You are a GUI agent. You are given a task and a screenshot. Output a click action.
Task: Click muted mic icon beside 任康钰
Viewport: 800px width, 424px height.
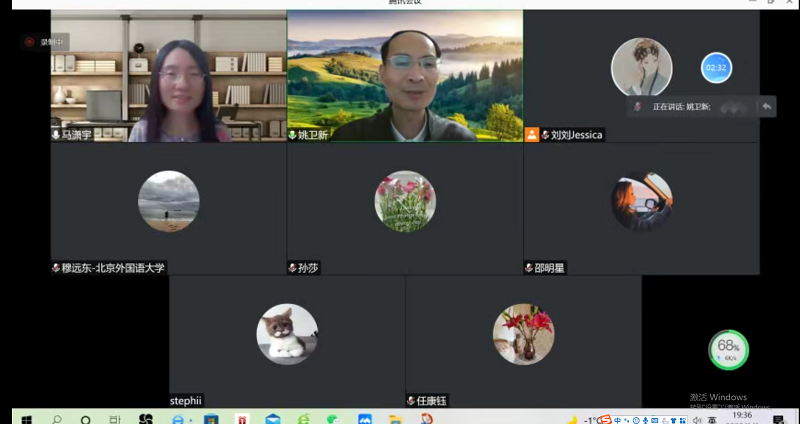click(x=410, y=400)
